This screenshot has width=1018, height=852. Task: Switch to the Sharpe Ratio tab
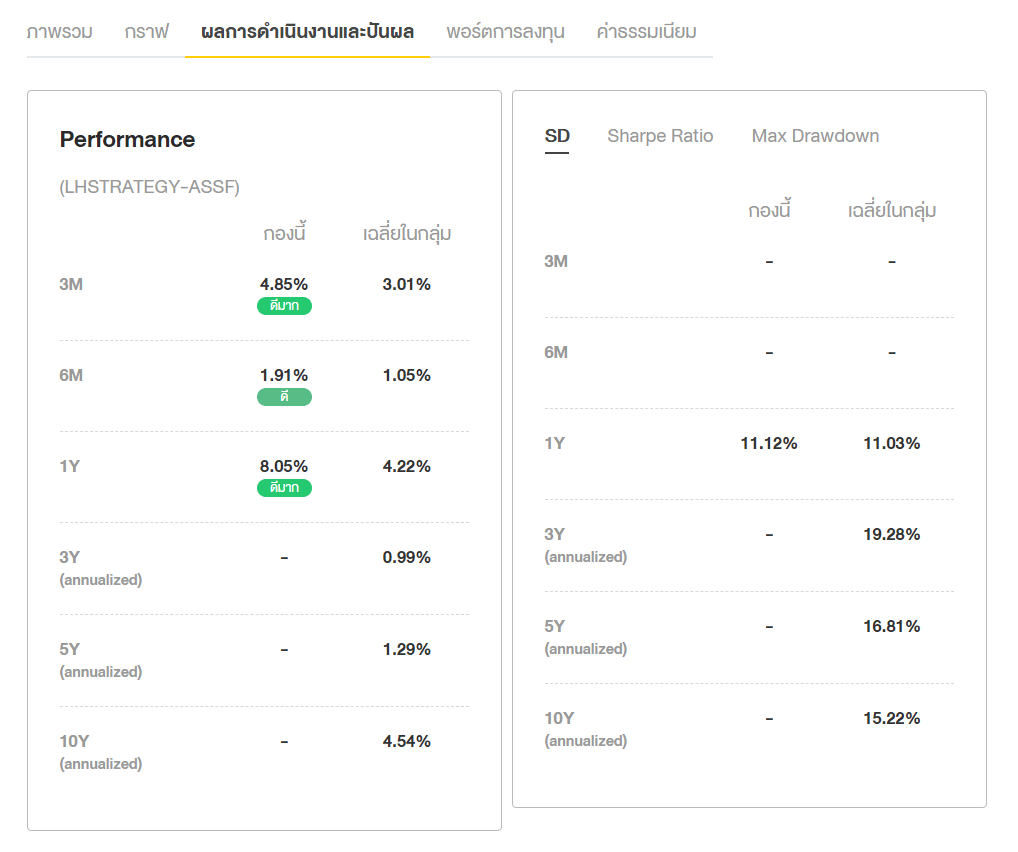(660, 136)
